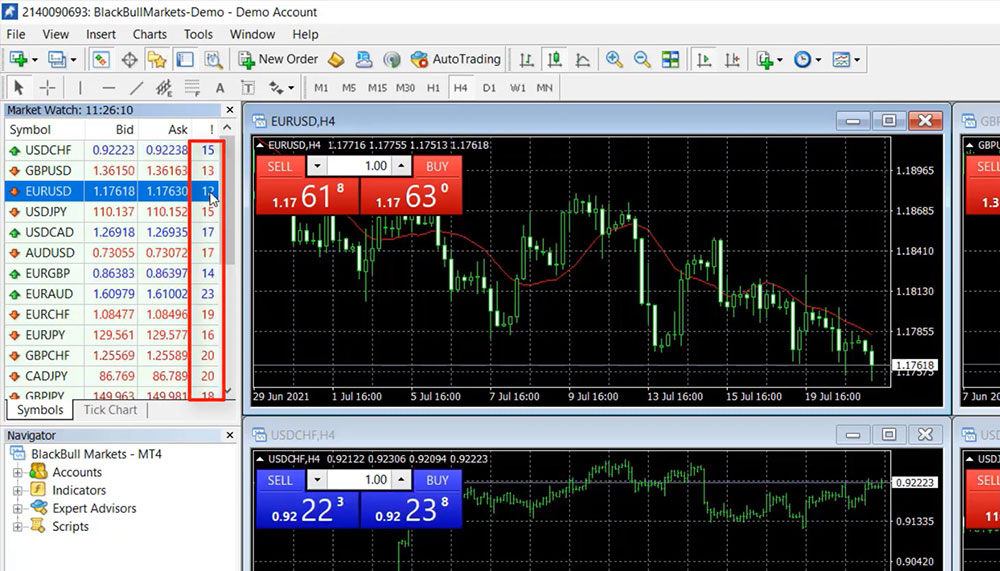
Task: Switch to H4 timeframe
Action: (x=460, y=87)
